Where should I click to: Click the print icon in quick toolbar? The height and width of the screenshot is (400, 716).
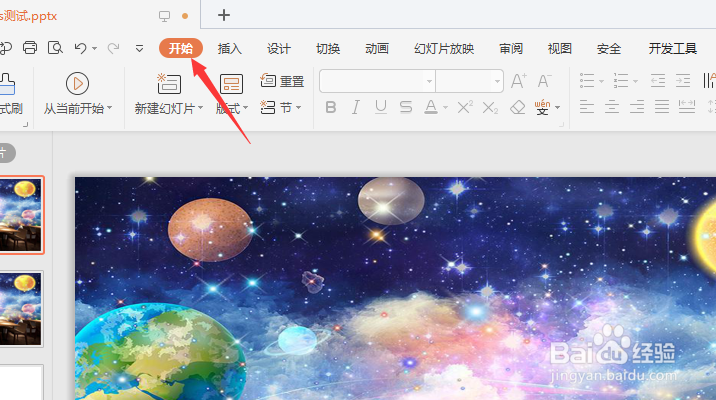[x=30, y=48]
